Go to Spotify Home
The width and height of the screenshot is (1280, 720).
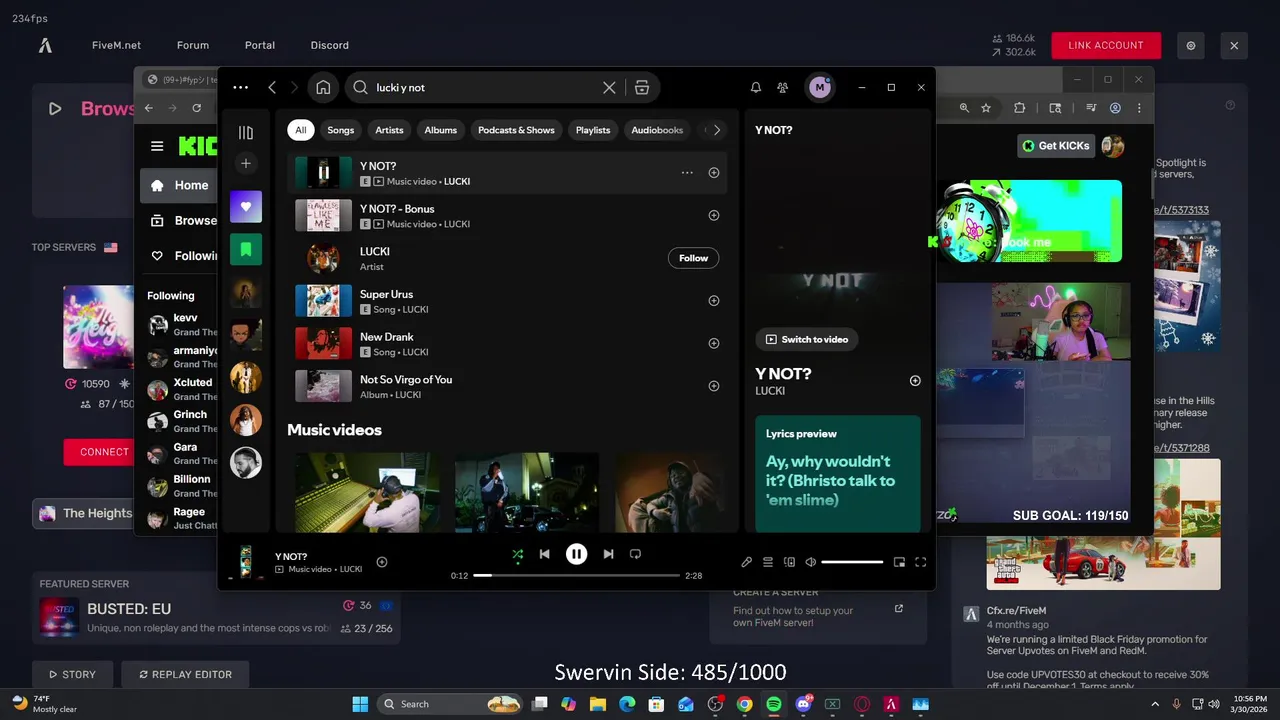(323, 87)
